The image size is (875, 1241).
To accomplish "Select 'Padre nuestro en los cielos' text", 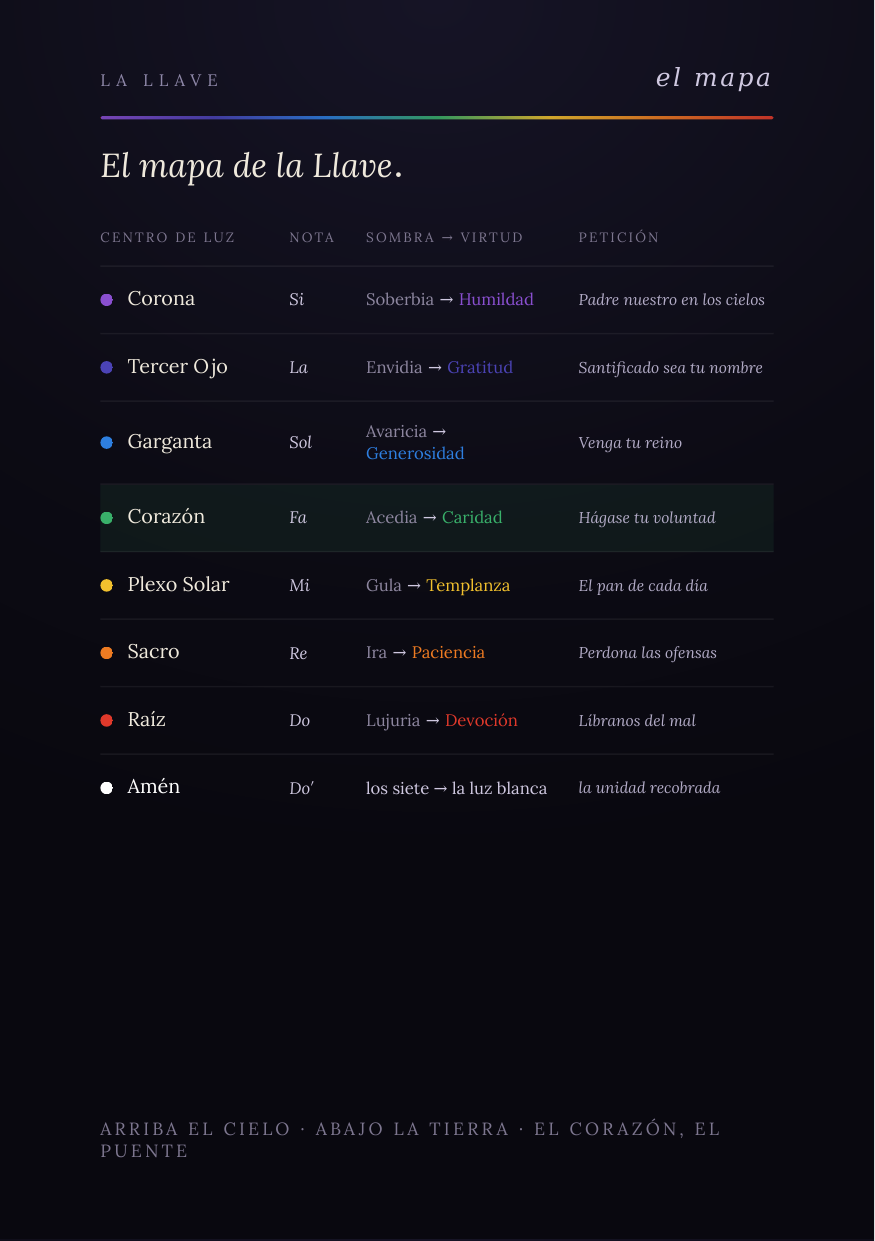I will pyautogui.click(x=672, y=299).
